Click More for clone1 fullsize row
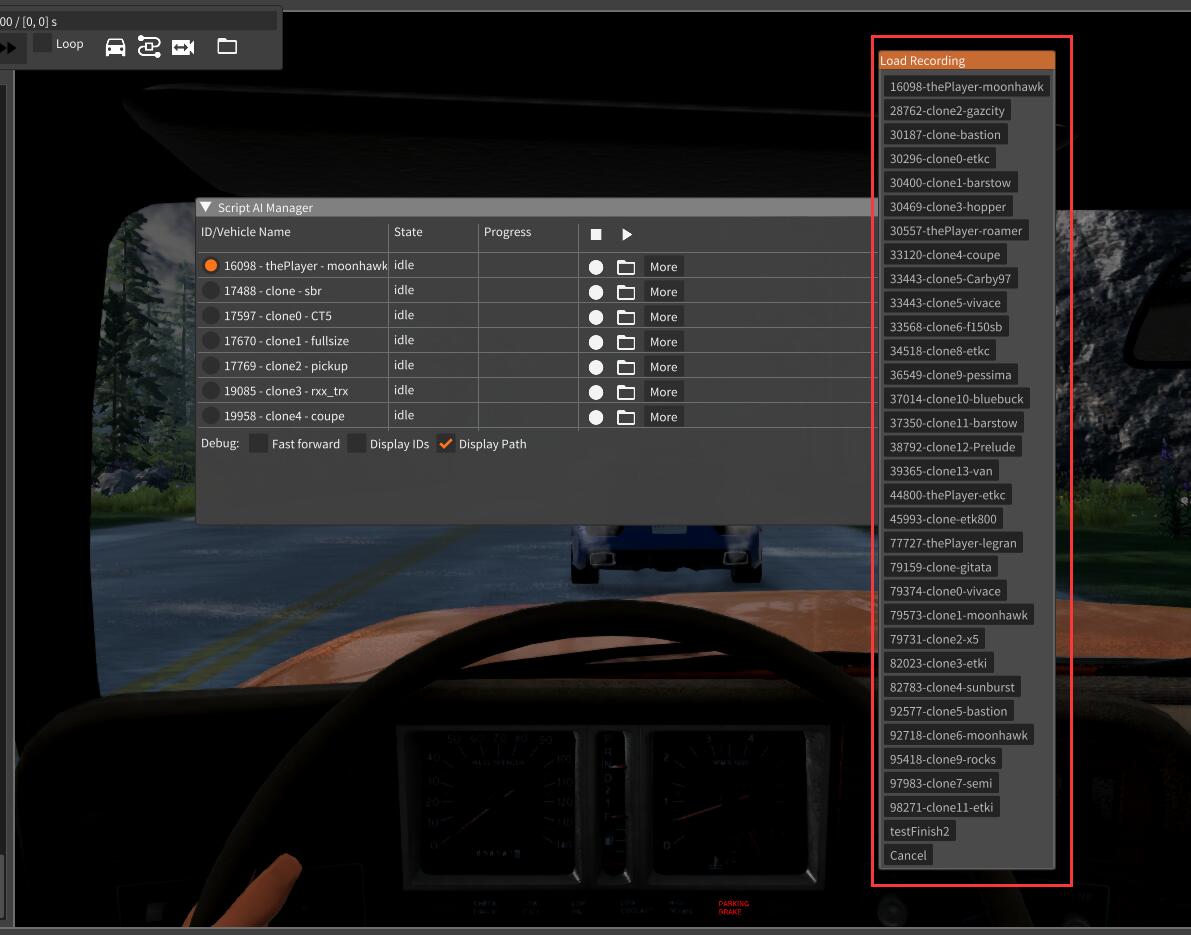This screenshot has width=1191, height=935. 663,342
